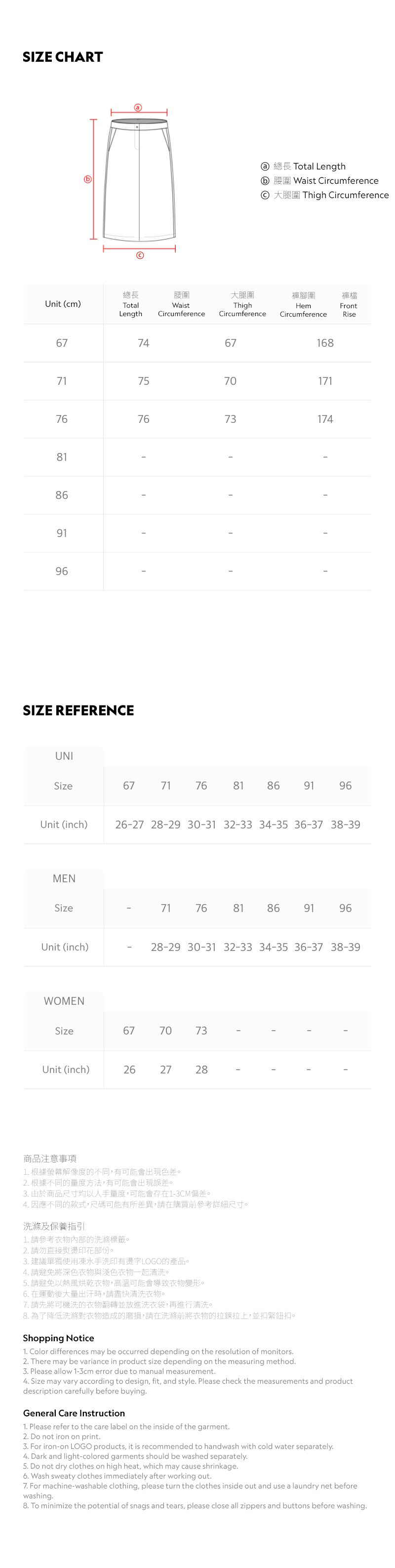Click the skirt diagram illustration
Viewport: 395px width, 1568px height.
coord(139,181)
